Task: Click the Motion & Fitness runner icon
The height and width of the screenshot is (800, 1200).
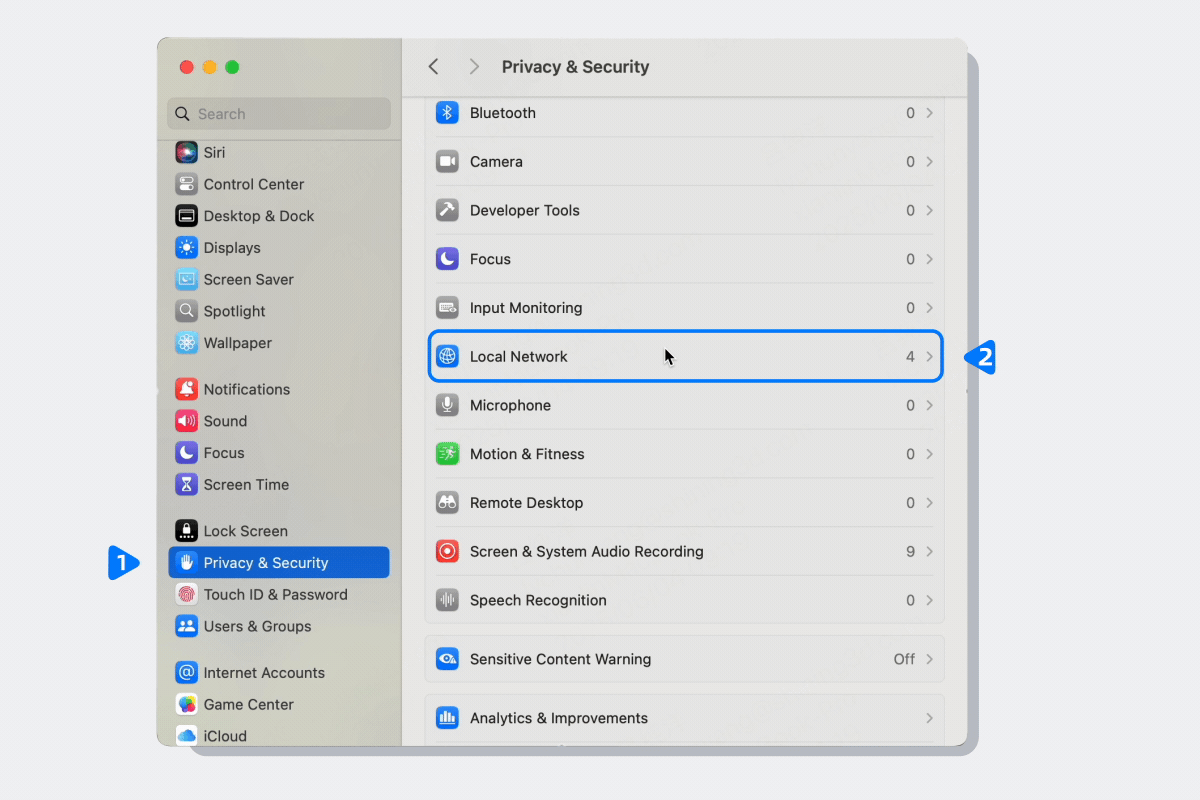Action: pos(447,454)
